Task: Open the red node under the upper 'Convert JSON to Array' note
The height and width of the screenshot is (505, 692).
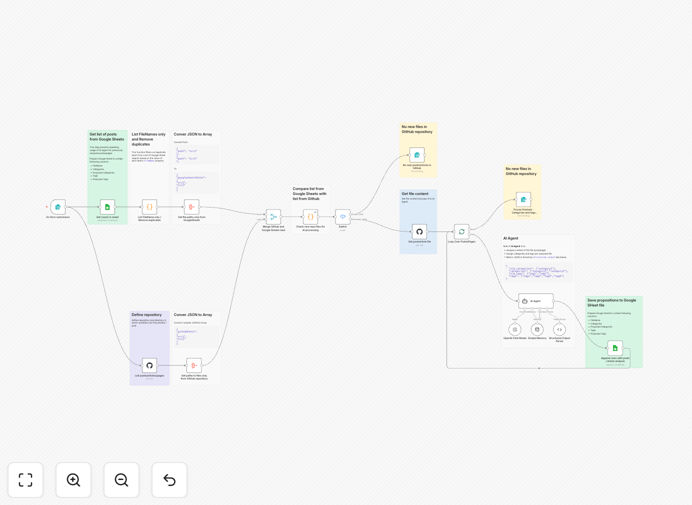Action: [192, 207]
